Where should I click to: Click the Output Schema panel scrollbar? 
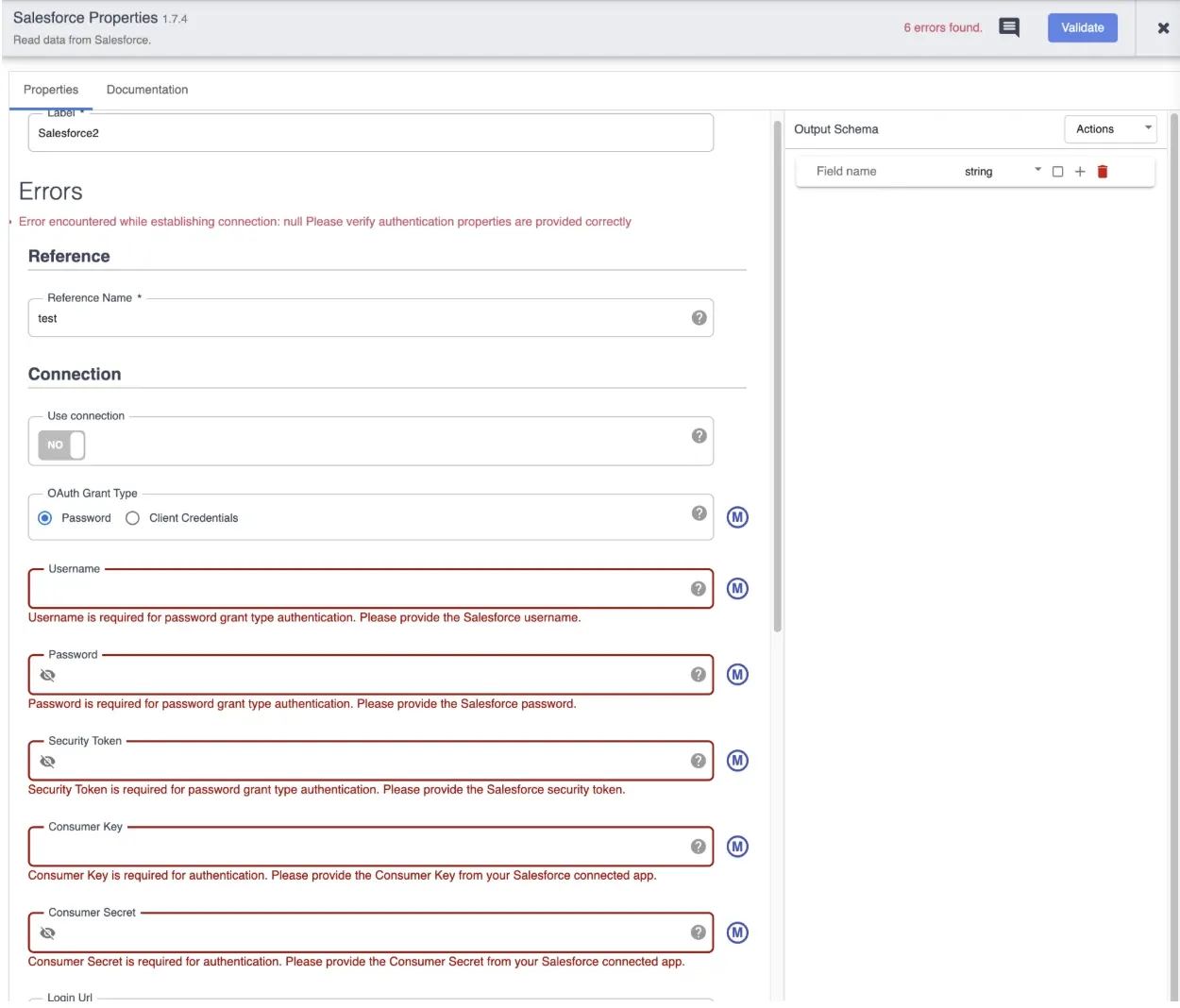tap(1174, 557)
